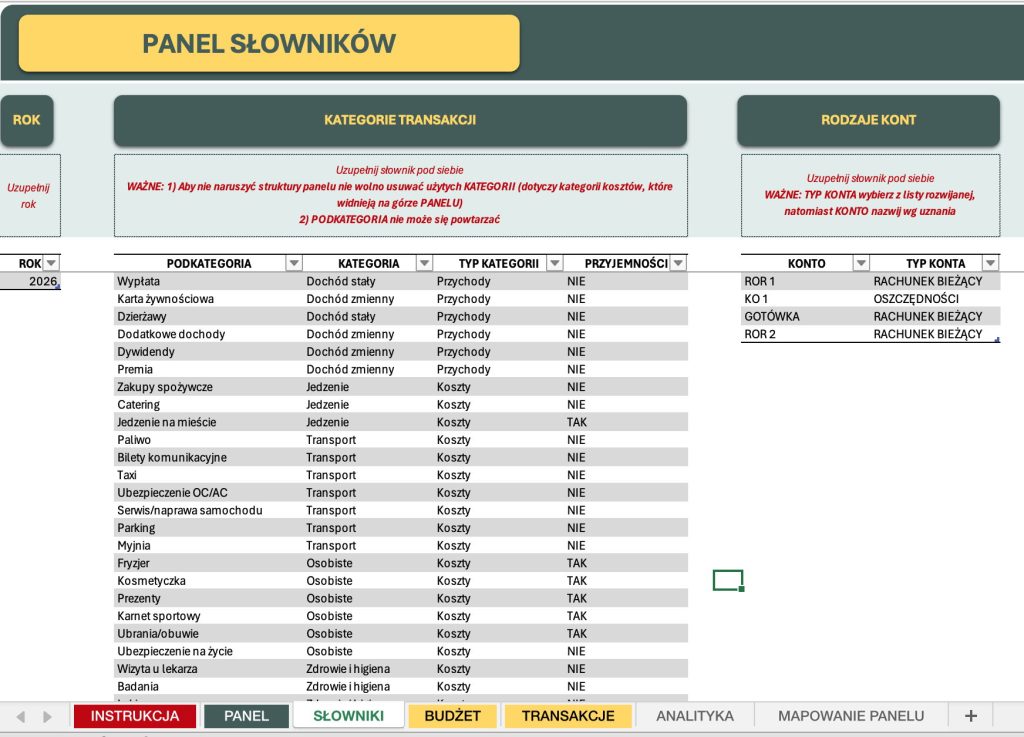Open the TRANSAKCJE sheet tab
Screen dimensions: 1024x737
point(568,715)
